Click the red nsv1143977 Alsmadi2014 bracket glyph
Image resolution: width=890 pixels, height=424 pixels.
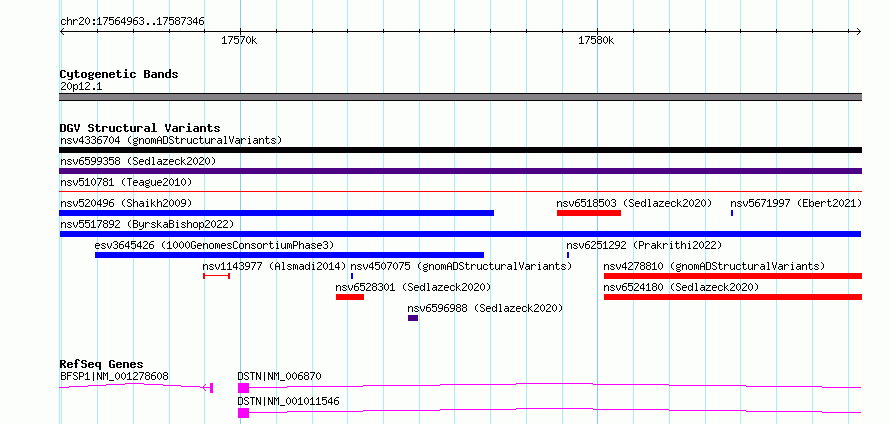point(216,276)
